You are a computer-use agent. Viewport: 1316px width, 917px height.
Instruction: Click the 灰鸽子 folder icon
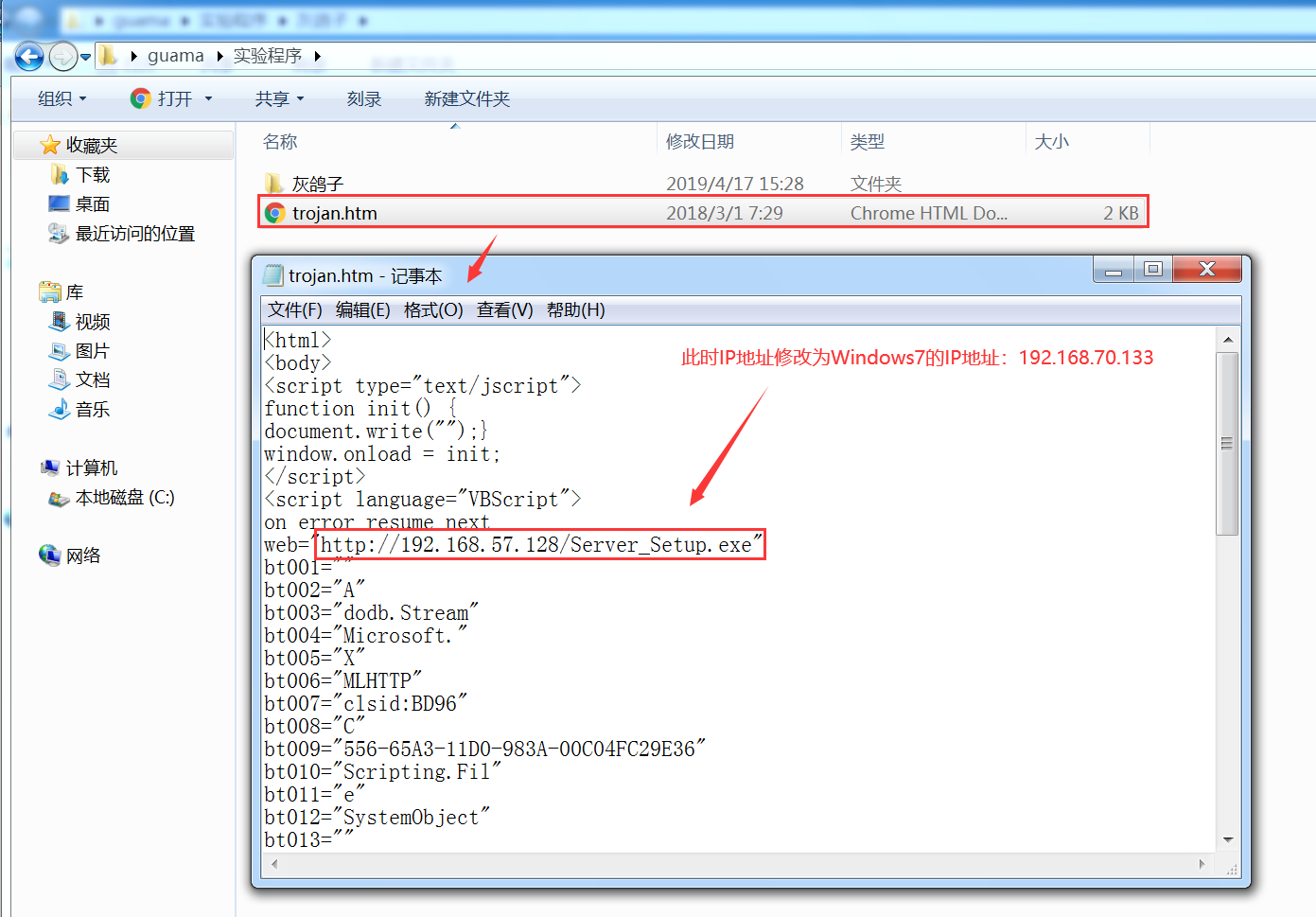point(274,183)
